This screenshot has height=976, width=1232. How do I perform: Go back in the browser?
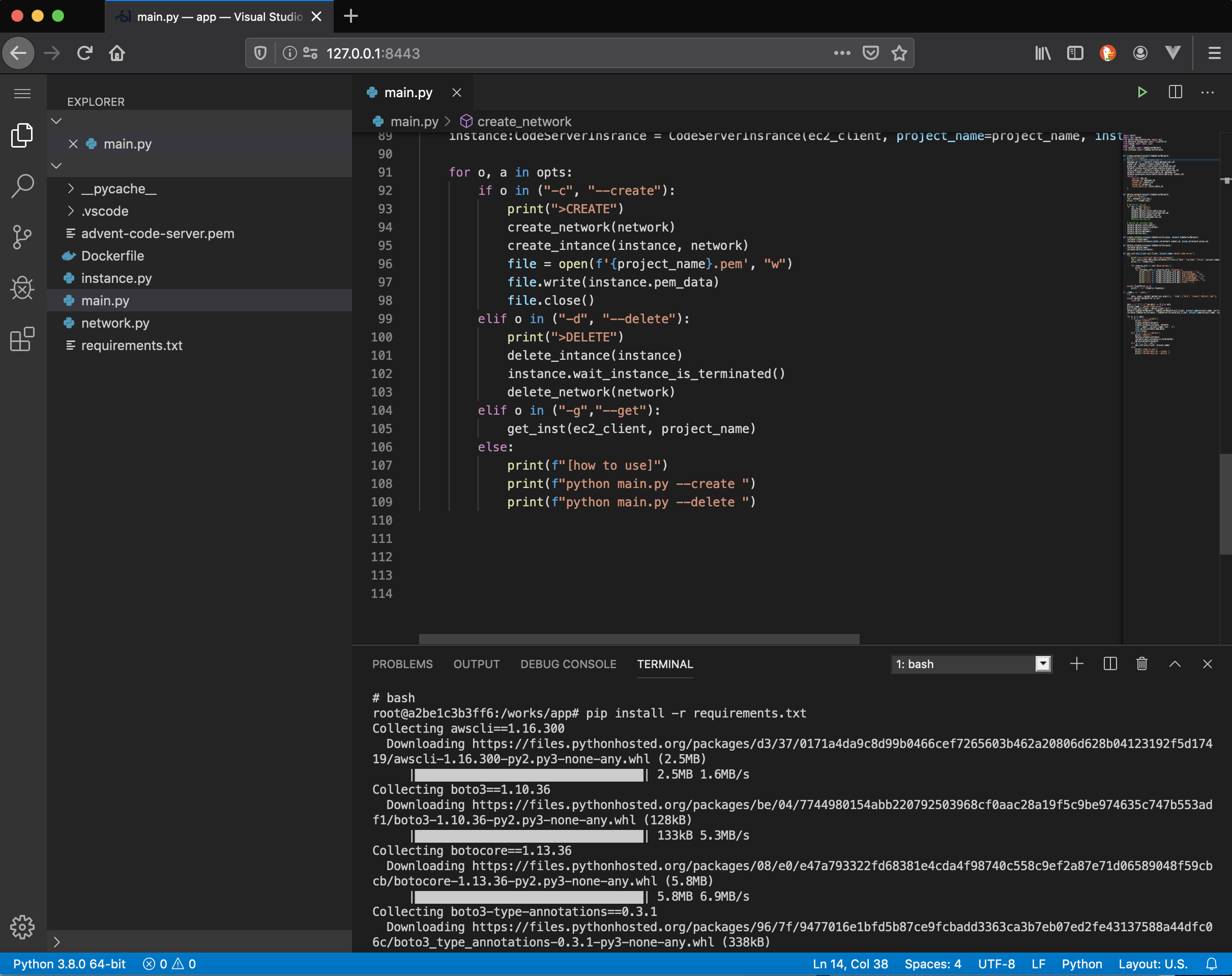(18, 53)
